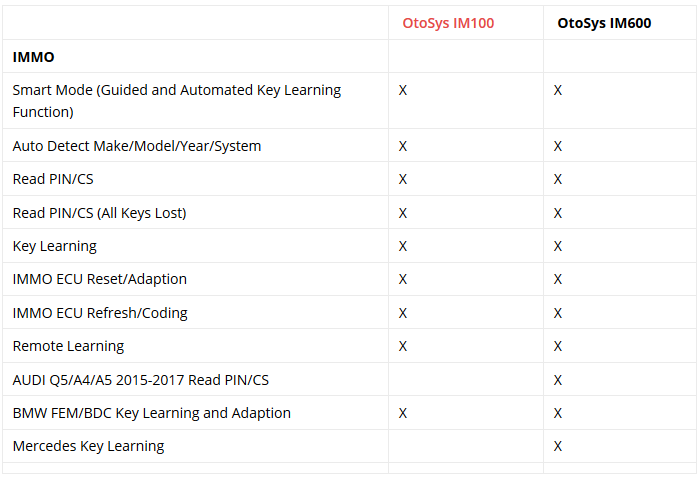The height and width of the screenshot is (481, 700).
Task: Click the Mercedes Key Learning row label
Action: click(x=88, y=446)
